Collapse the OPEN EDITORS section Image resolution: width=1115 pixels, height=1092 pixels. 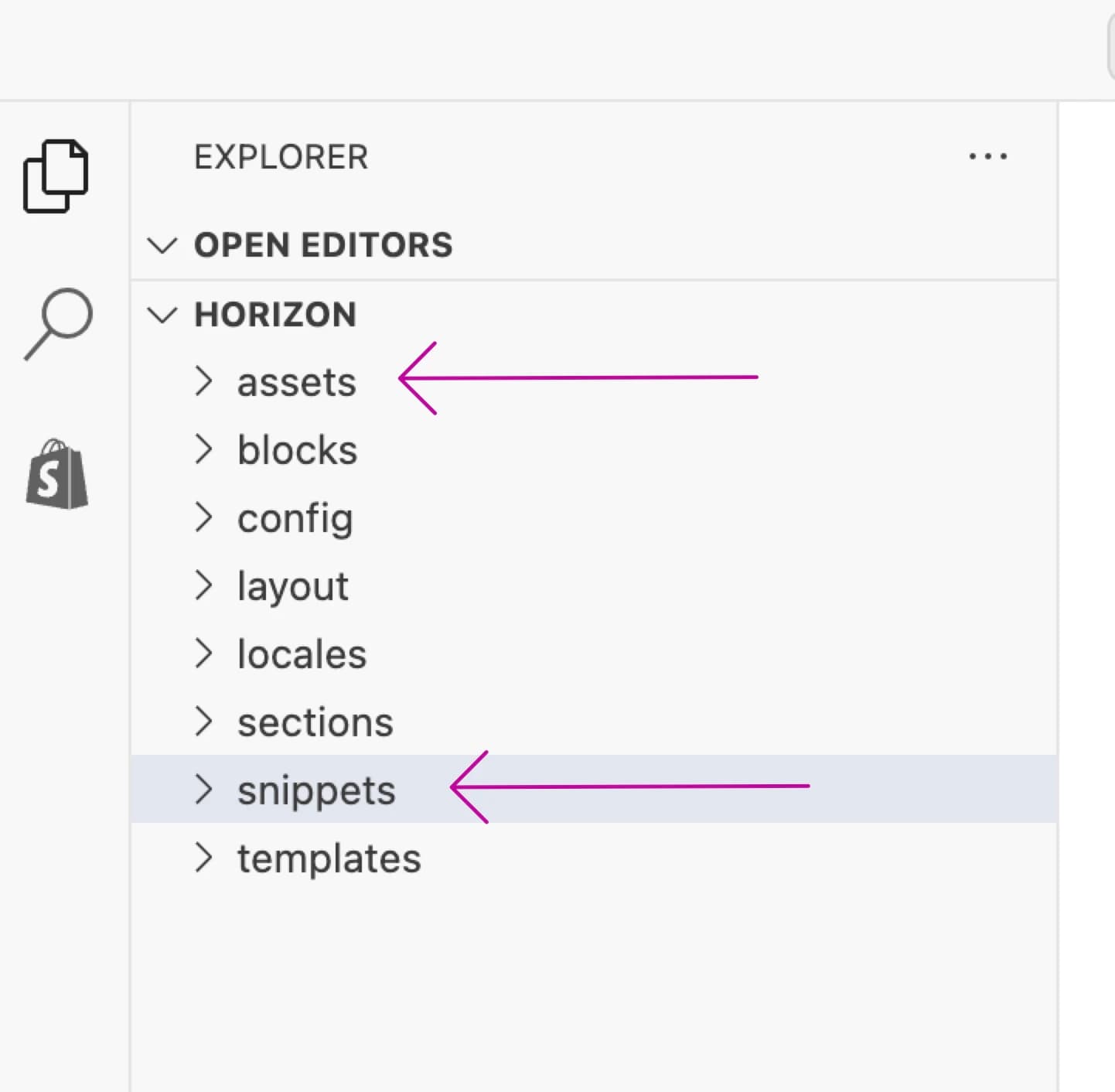coord(162,245)
